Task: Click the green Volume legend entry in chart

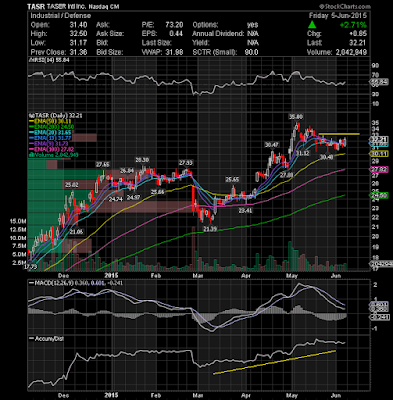Action: pyautogui.click(x=54, y=155)
